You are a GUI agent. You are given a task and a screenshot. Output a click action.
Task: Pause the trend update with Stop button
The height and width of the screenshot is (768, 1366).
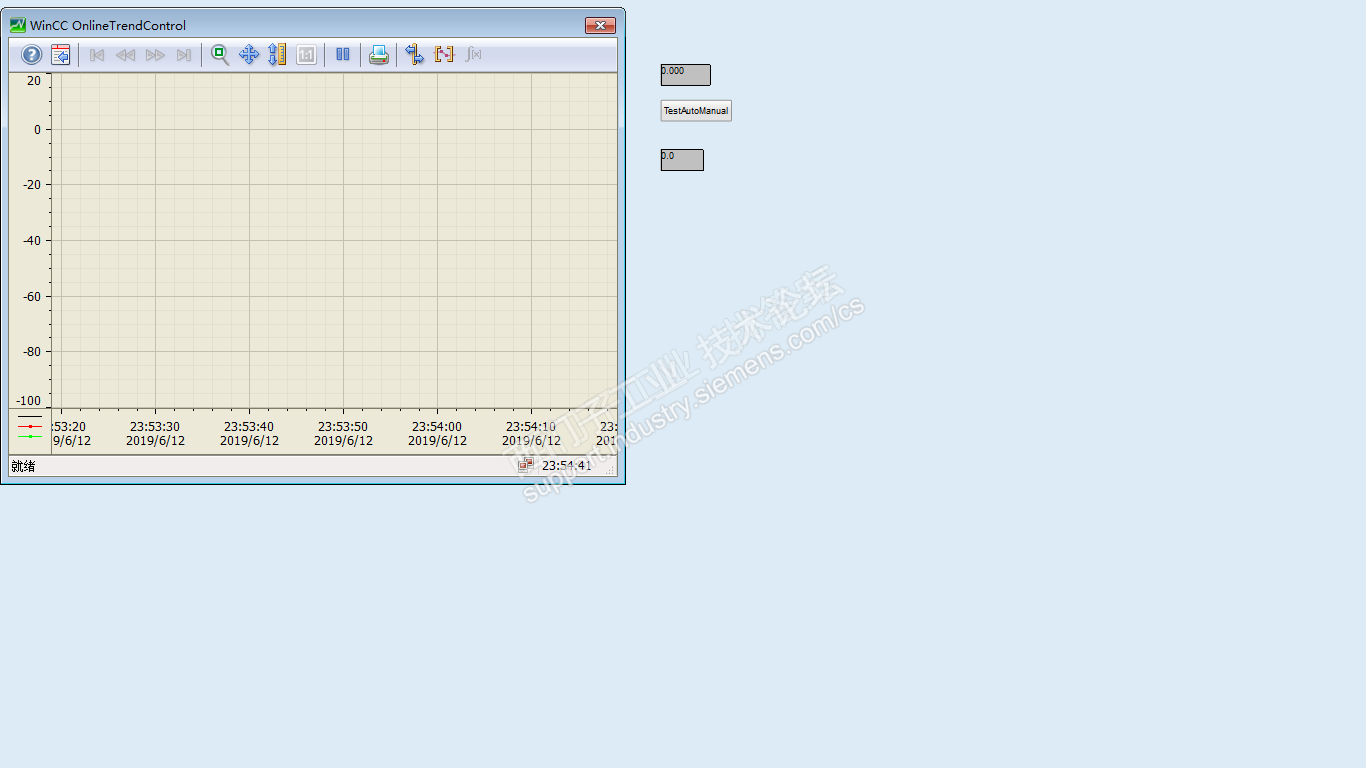pos(343,55)
